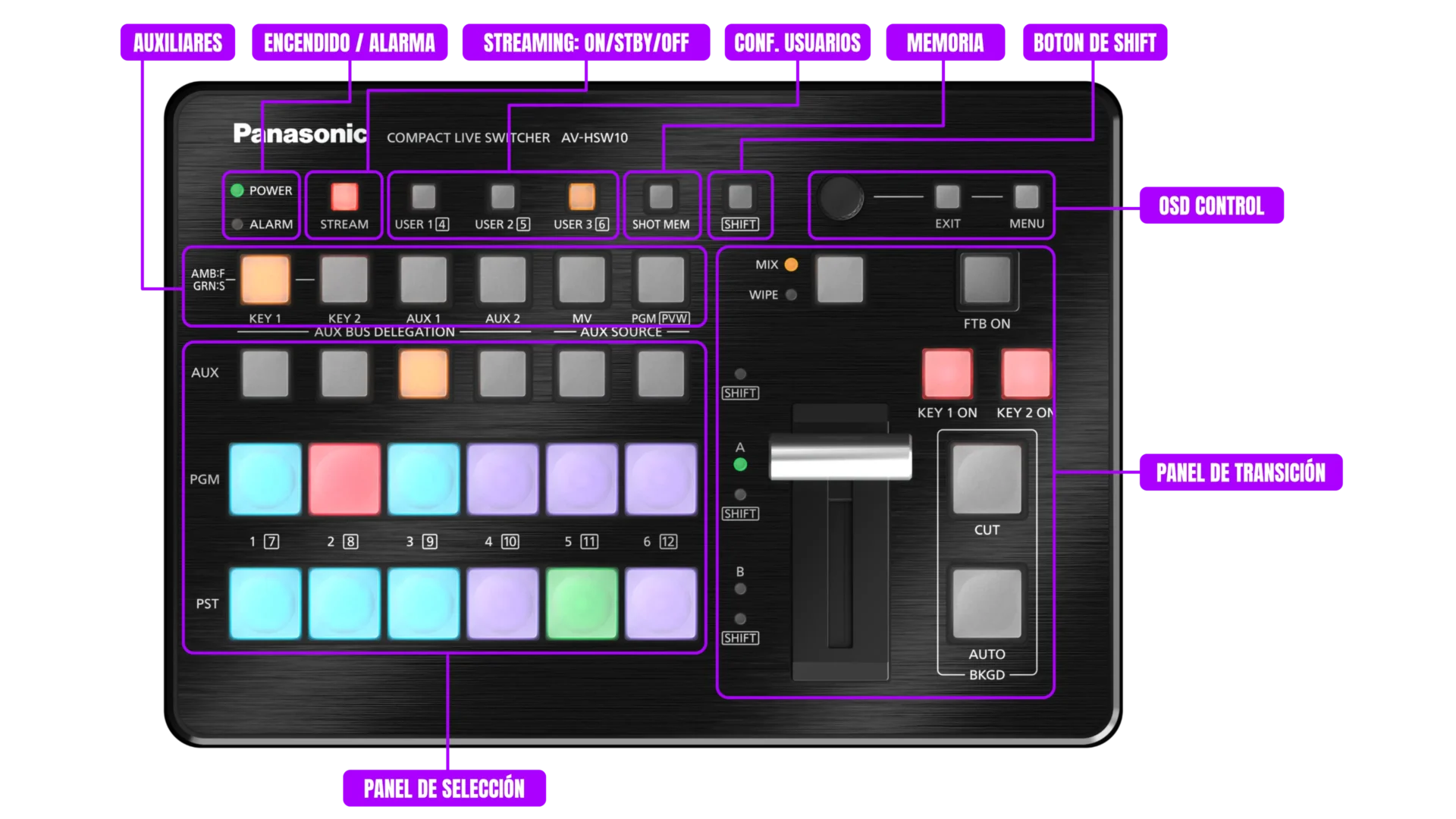Viewport: 1456px width, 819px height.
Task: Select the AUX 2 delegation button
Action: coord(502,279)
